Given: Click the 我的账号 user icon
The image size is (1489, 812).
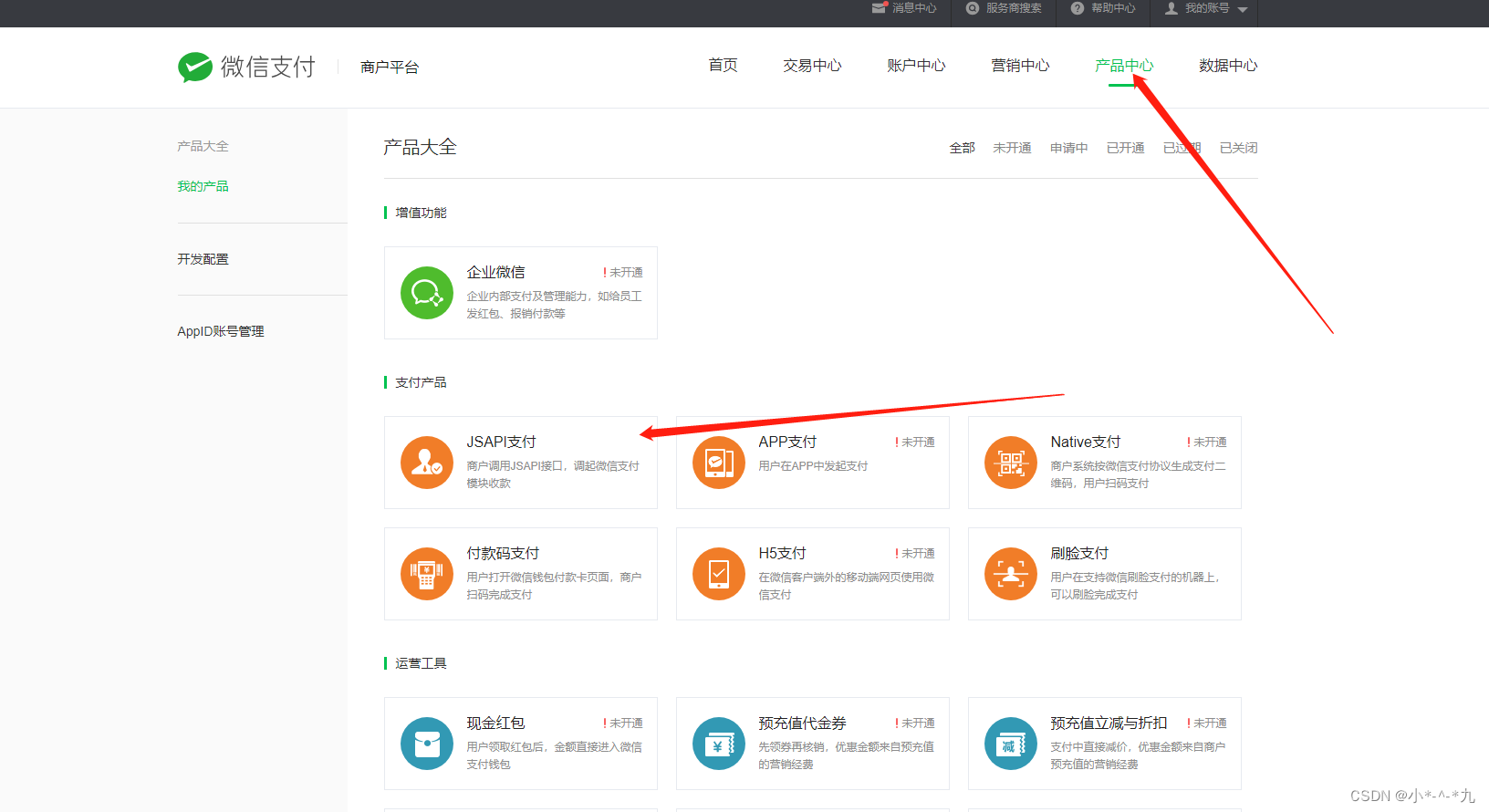Looking at the screenshot, I should pos(1171,8).
